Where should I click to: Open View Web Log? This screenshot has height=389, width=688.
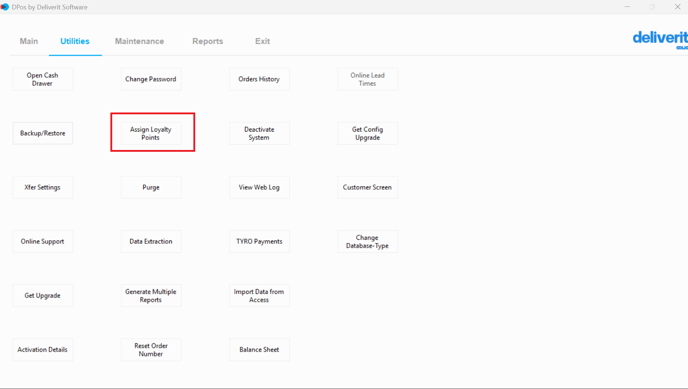pyautogui.click(x=259, y=187)
